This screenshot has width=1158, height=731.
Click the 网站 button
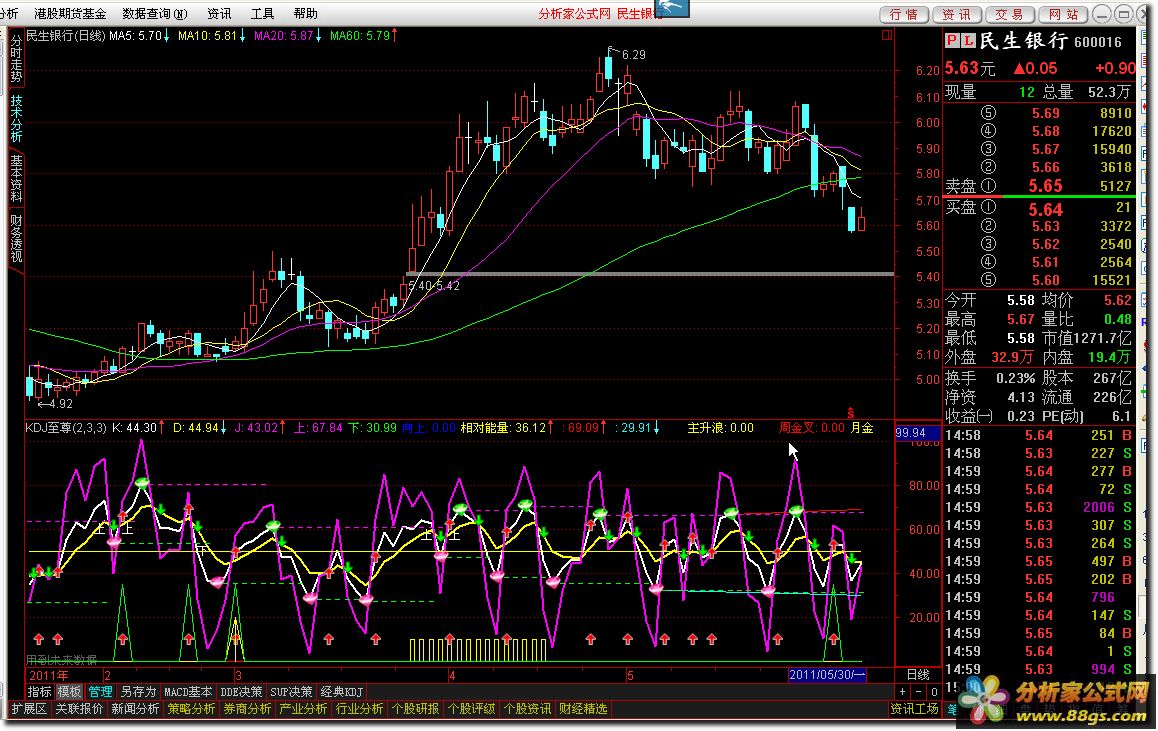tap(1063, 14)
